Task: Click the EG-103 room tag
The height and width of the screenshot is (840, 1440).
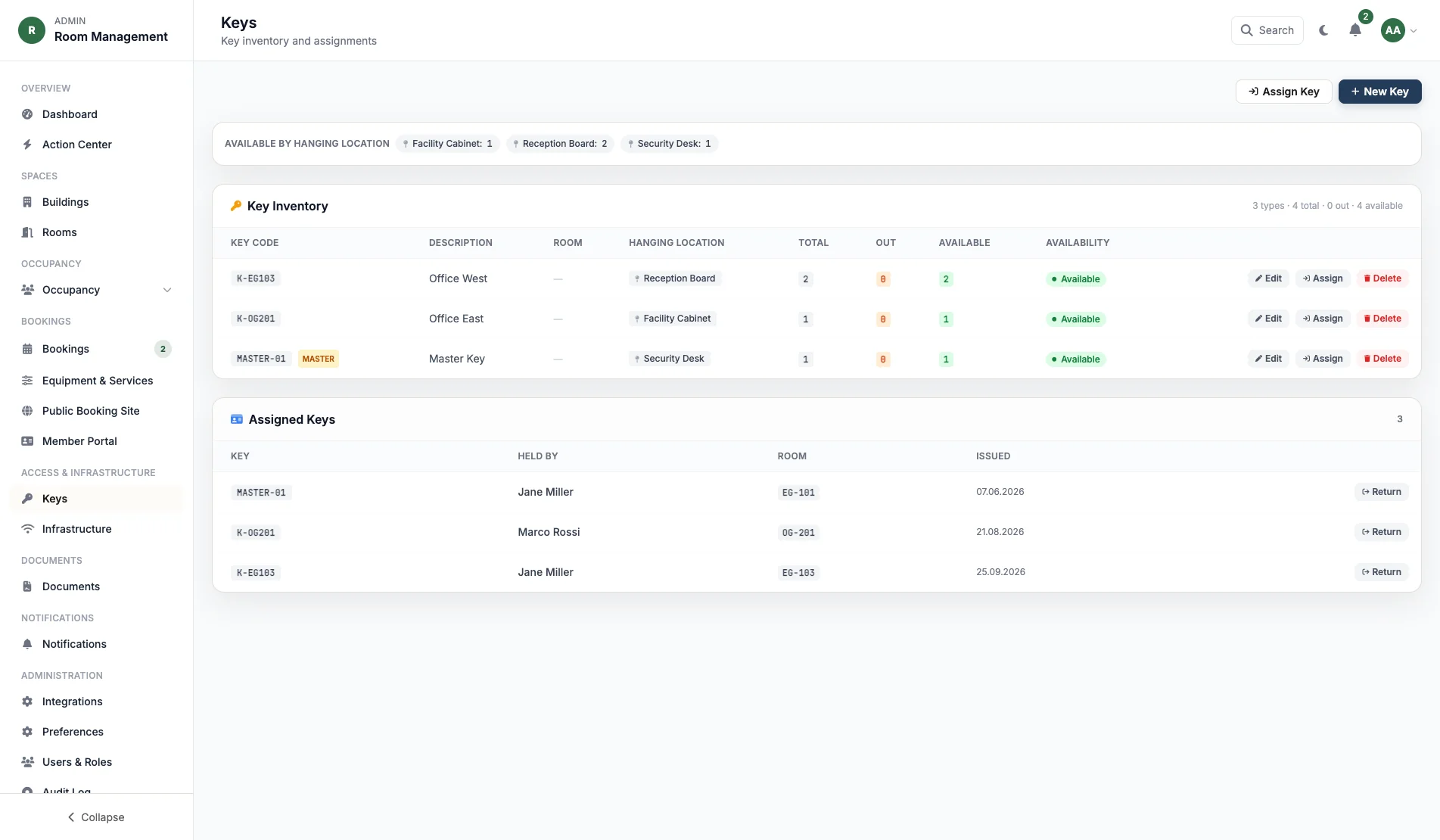Action: click(x=798, y=573)
